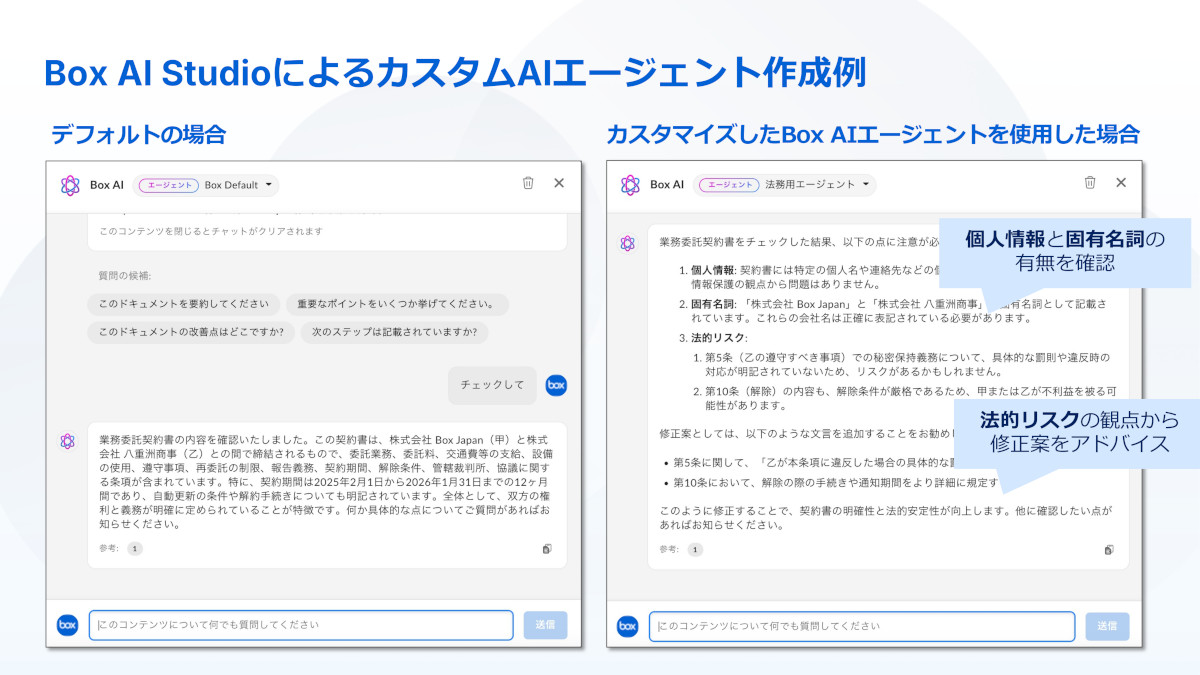
Task: Click the 送信 button in right panel
Action: (x=1107, y=626)
